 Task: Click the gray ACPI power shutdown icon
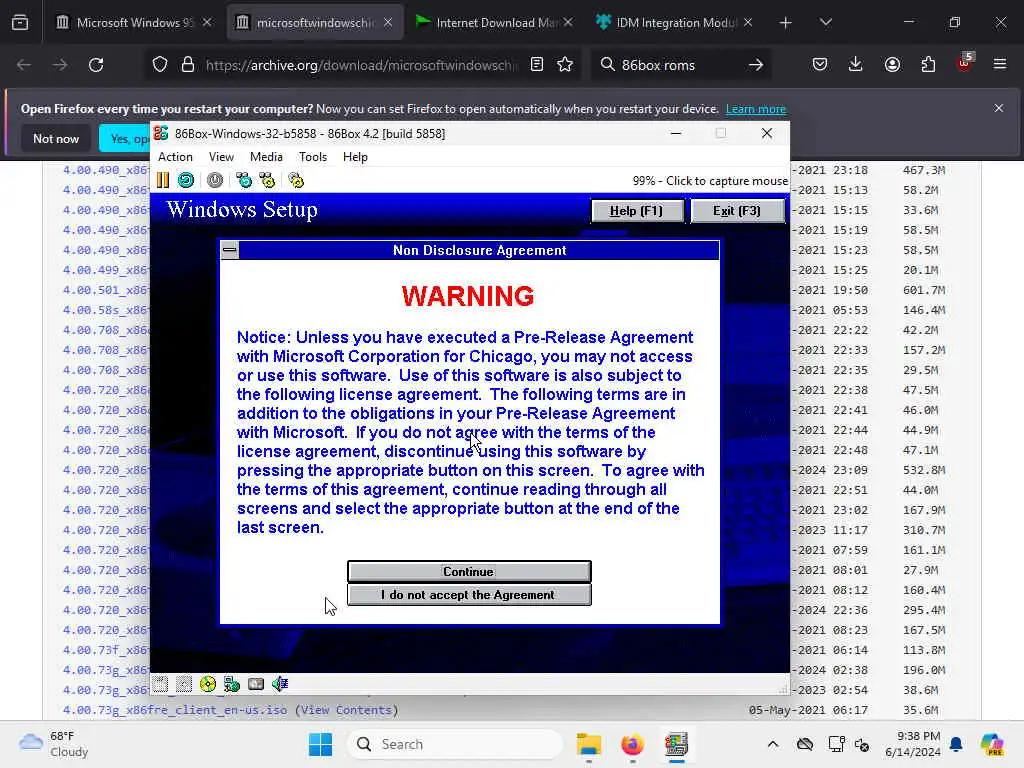click(x=215, y=180)
